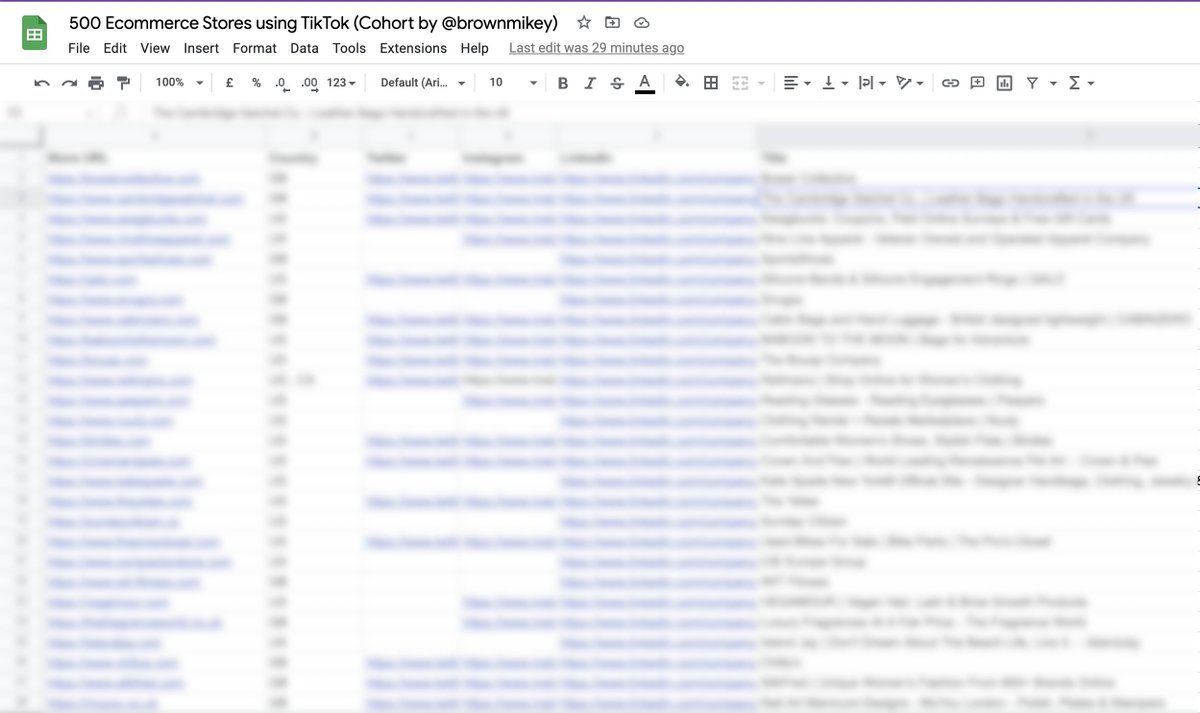Screen dimensions: 1200x713
Task: Open the text wrapping dropdown
Action: tap(871, 83)
